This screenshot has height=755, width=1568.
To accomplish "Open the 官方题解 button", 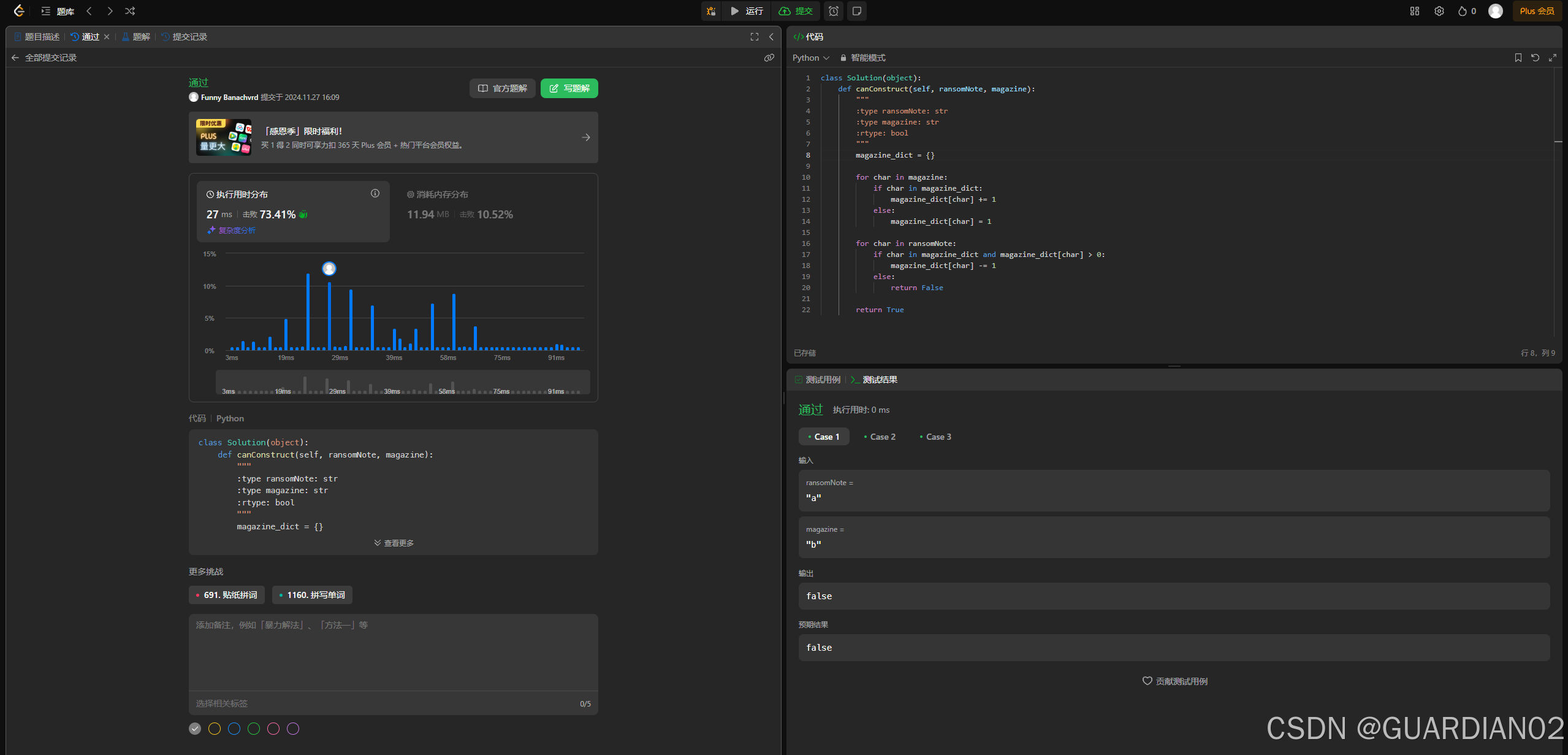I will (x=502, y=88).
